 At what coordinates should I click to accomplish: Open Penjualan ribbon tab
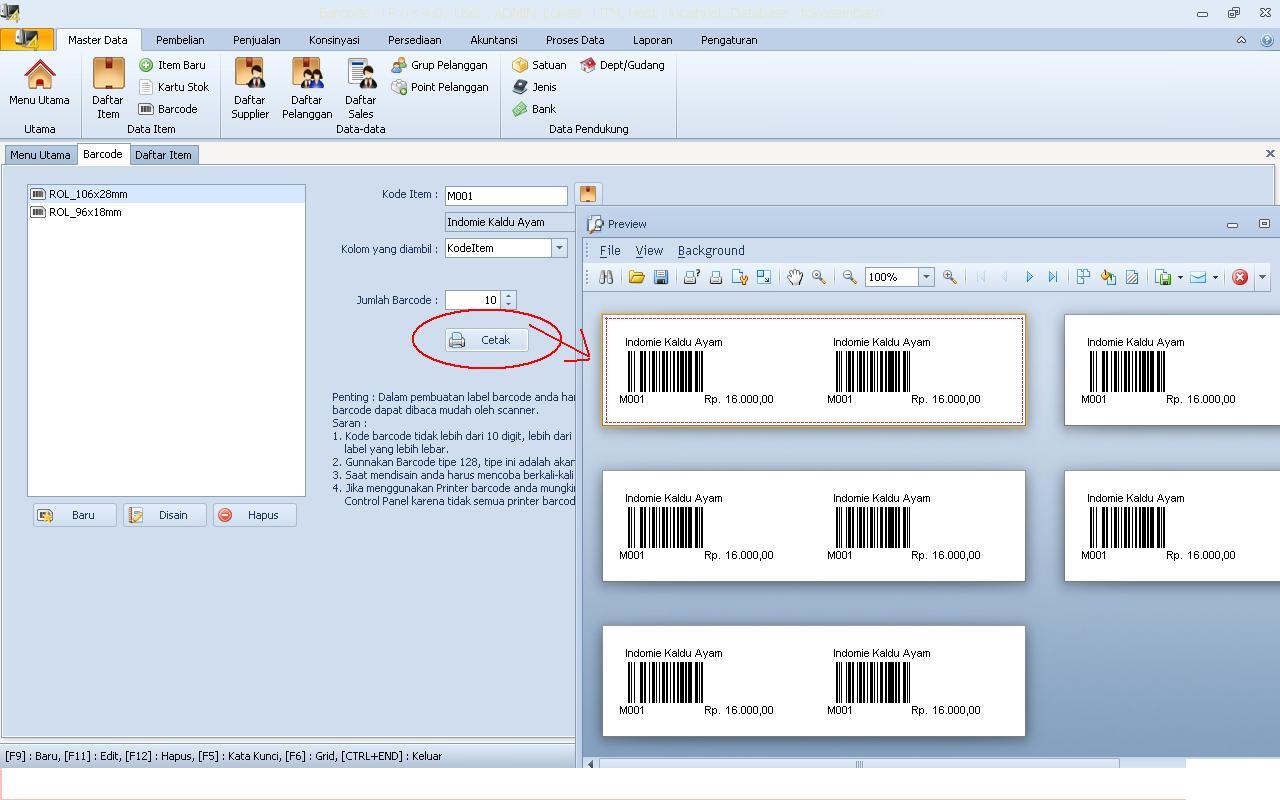click(257, 40)
